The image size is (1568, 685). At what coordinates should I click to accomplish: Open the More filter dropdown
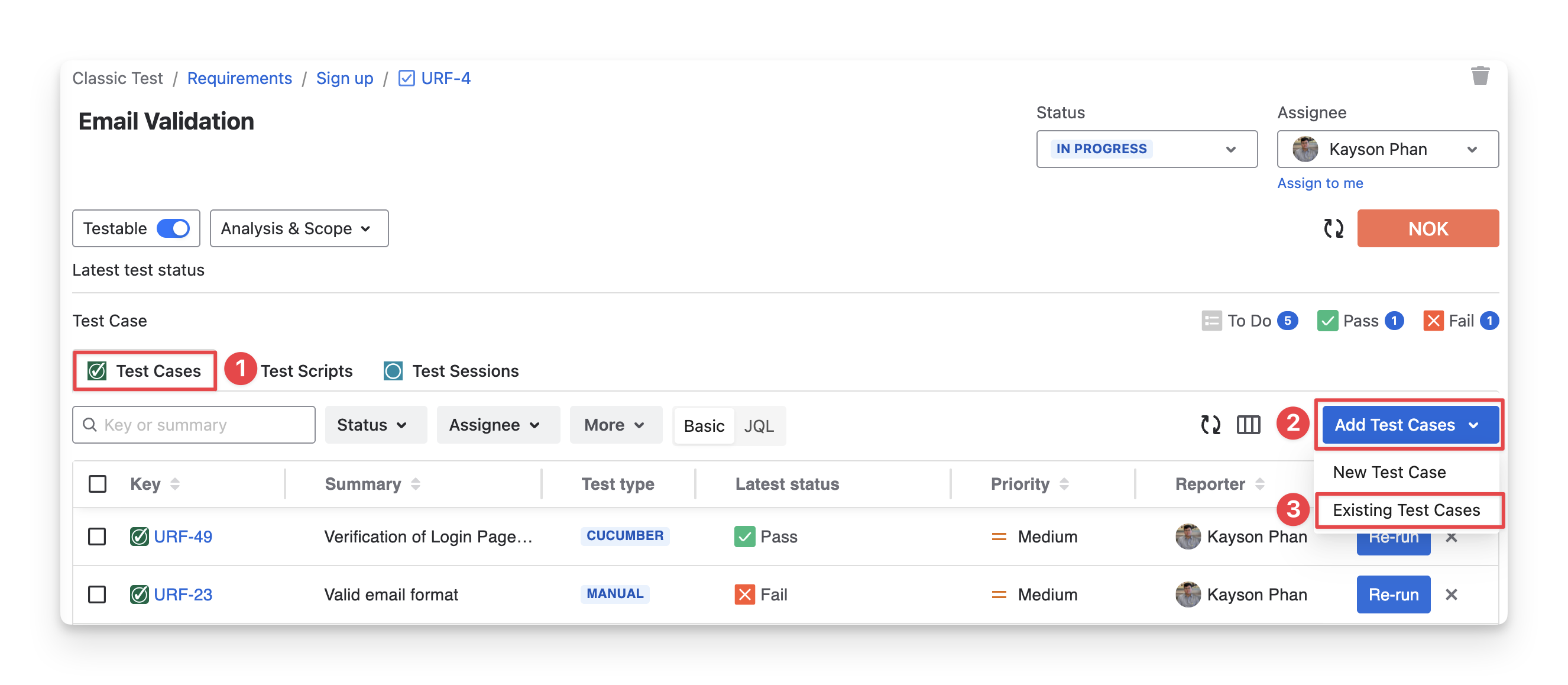615,424
